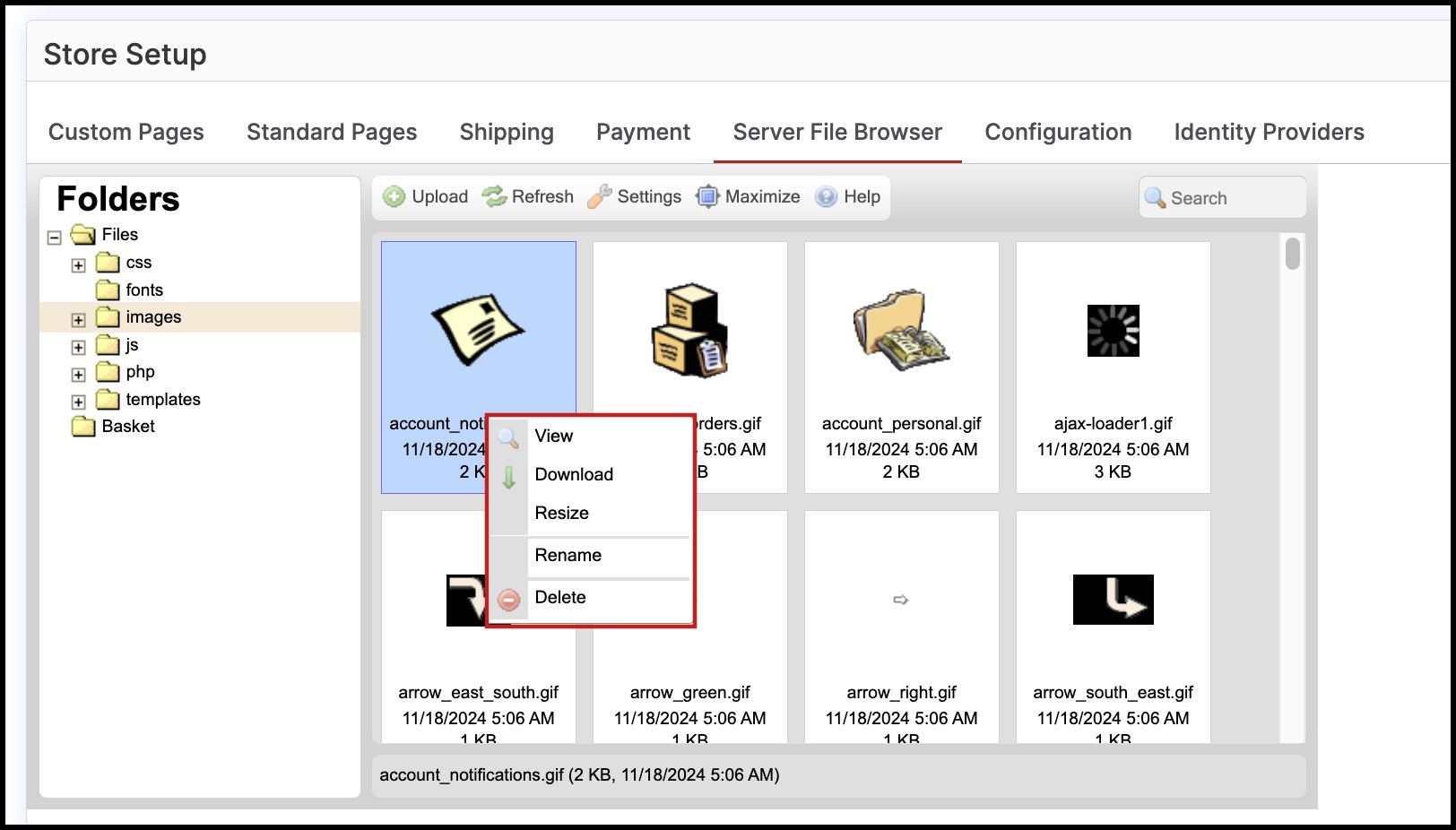Click the Upload plus icon
The width and height of the screenshot is (1456, 830).
click(x=394, y=196)
